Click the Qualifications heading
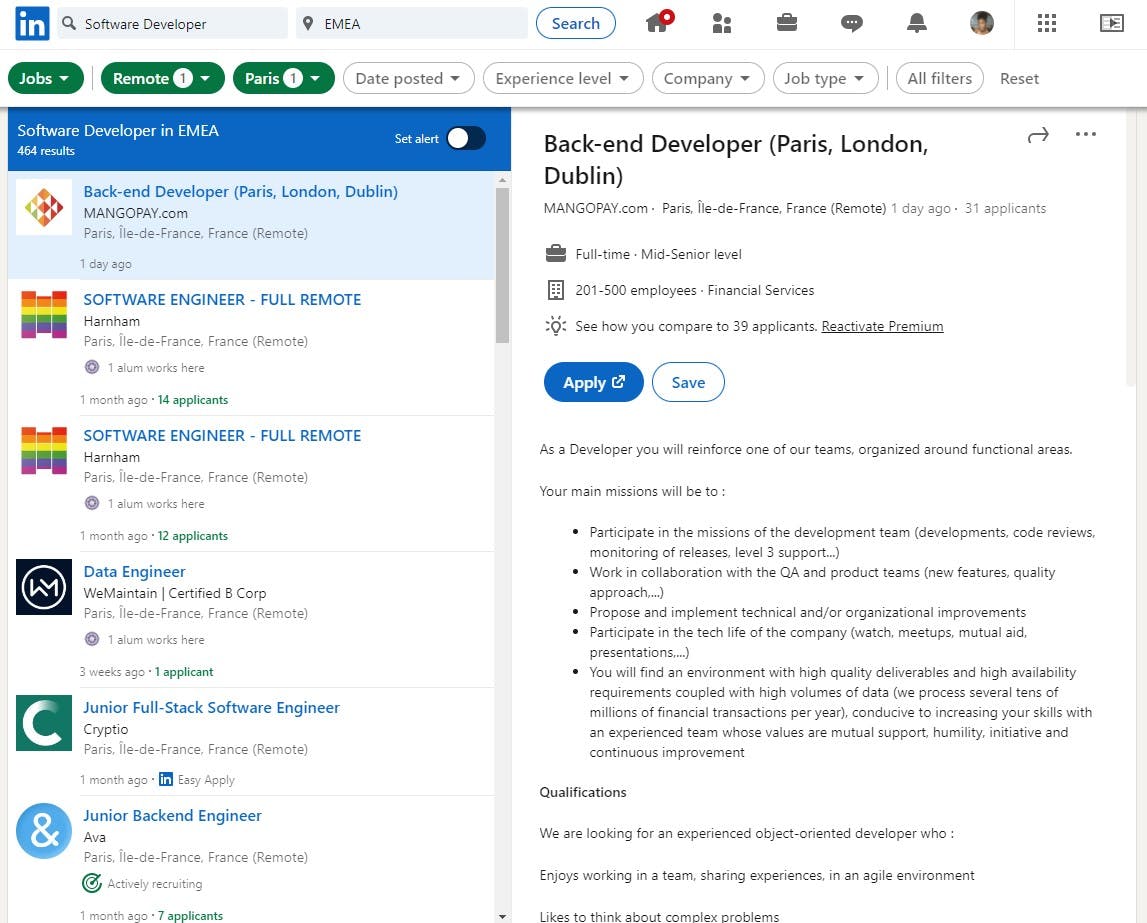Image resolution: width=1147 pixels, height=923 pixels. pyautogui.click(x=583, y=792)
